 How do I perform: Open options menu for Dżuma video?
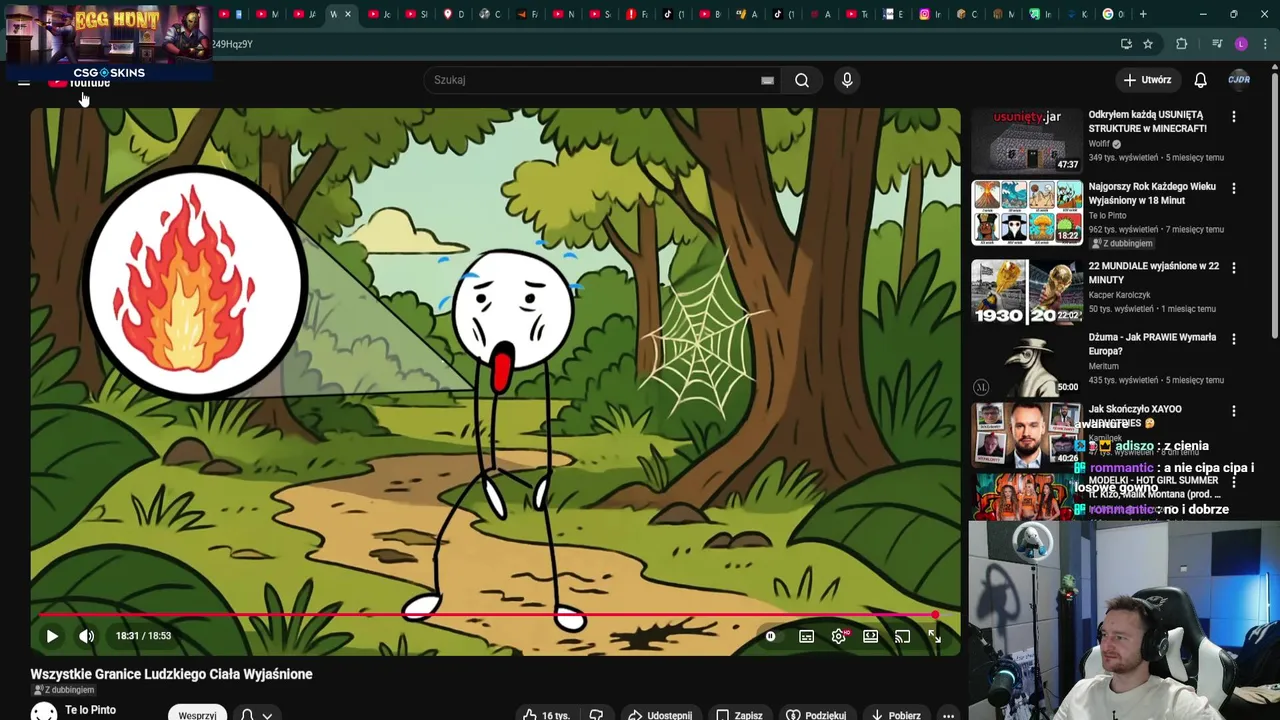1234,339
